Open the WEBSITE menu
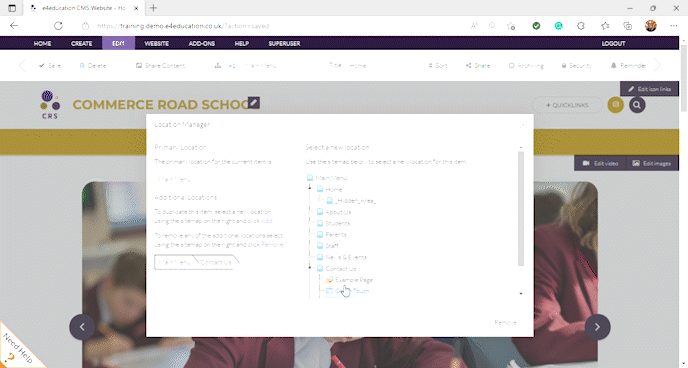 pos(157,43)
